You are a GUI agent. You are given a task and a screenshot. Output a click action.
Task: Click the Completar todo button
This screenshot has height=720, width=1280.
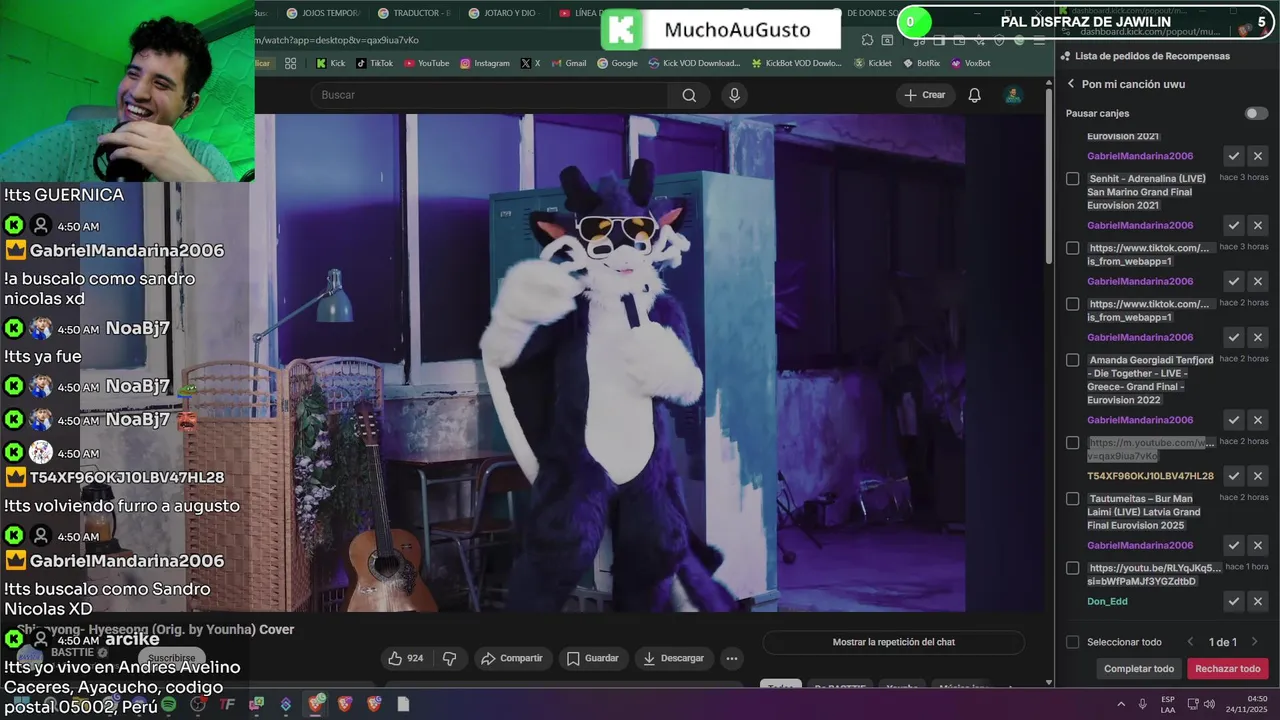coord(1139,669)
